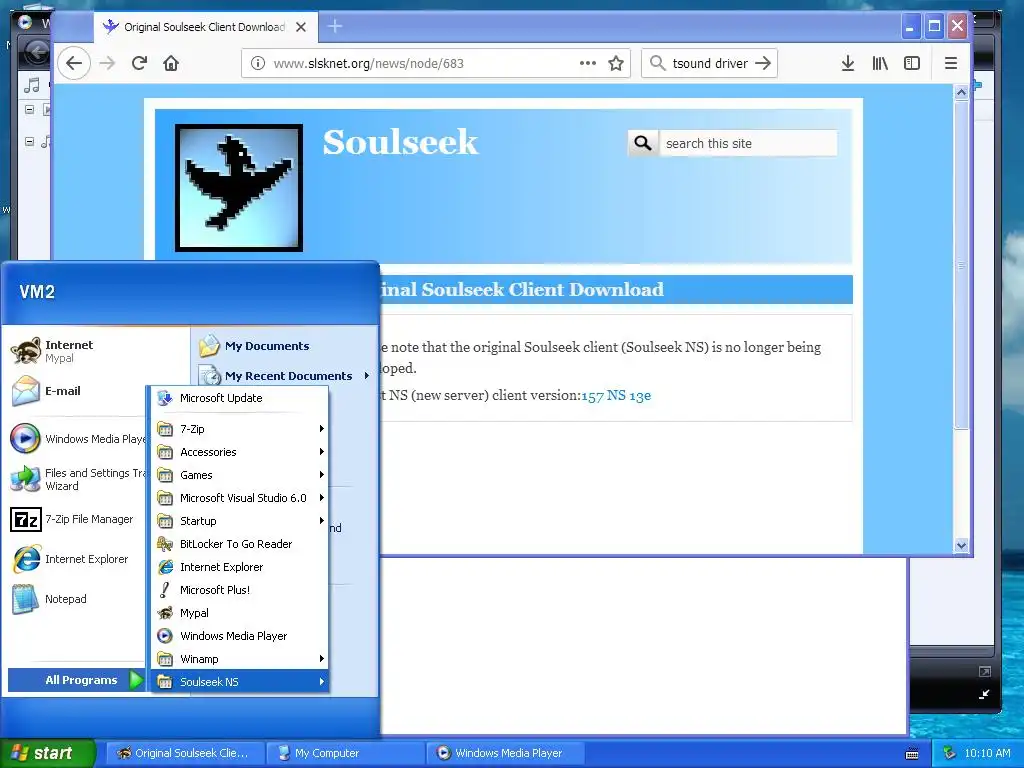This screenshot has width=1024, height=768.
Task: Open page actions three-dot menu
Action: 588,63
